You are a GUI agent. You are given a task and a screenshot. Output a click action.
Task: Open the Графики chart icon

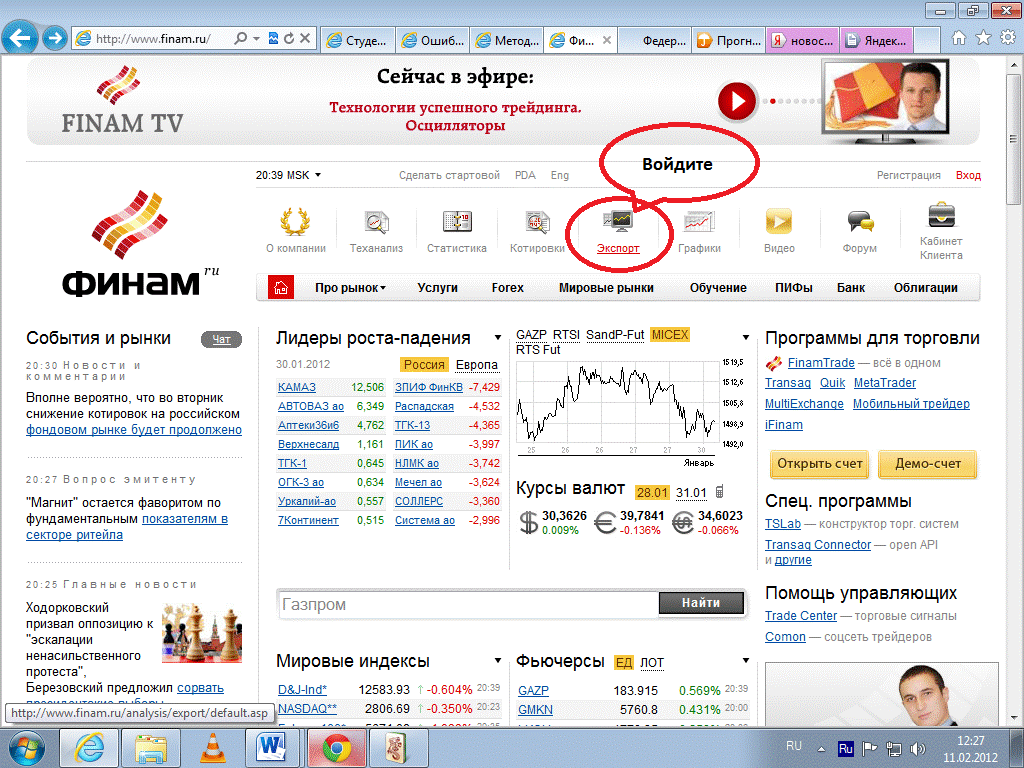point(699,222)
